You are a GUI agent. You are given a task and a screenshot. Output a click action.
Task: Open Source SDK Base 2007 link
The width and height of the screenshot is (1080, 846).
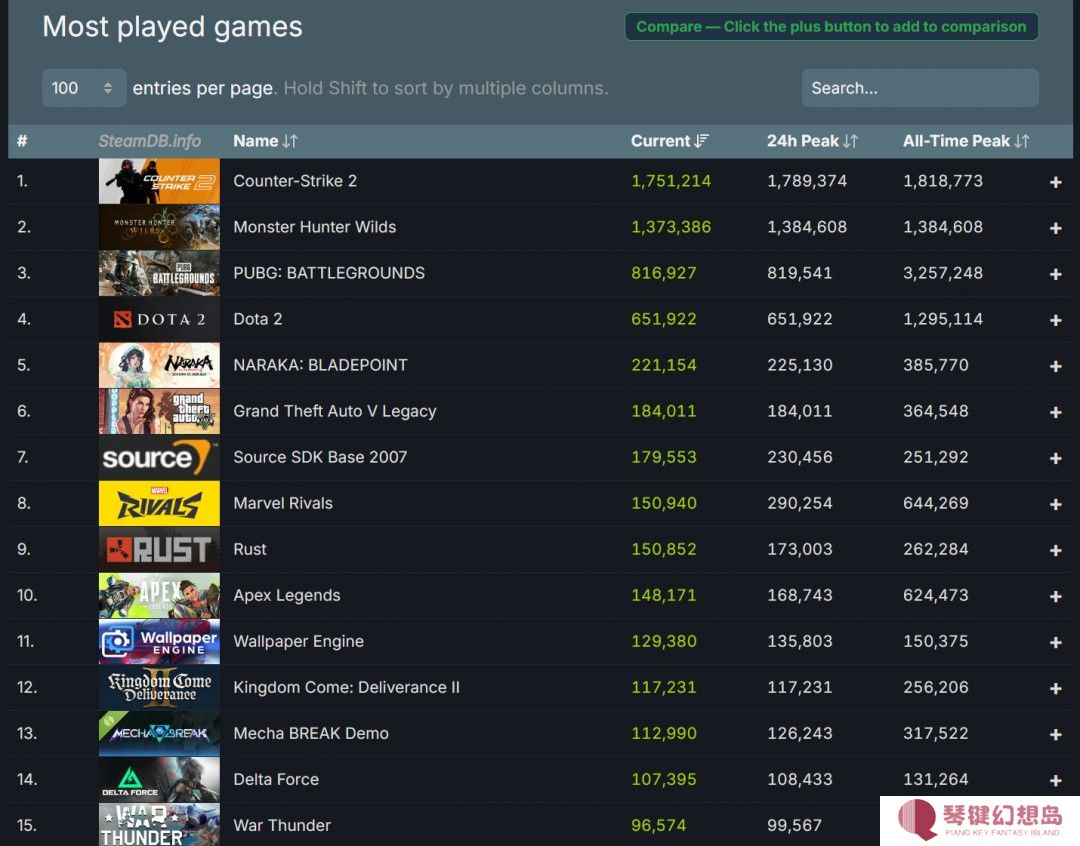tap(320, 457)
